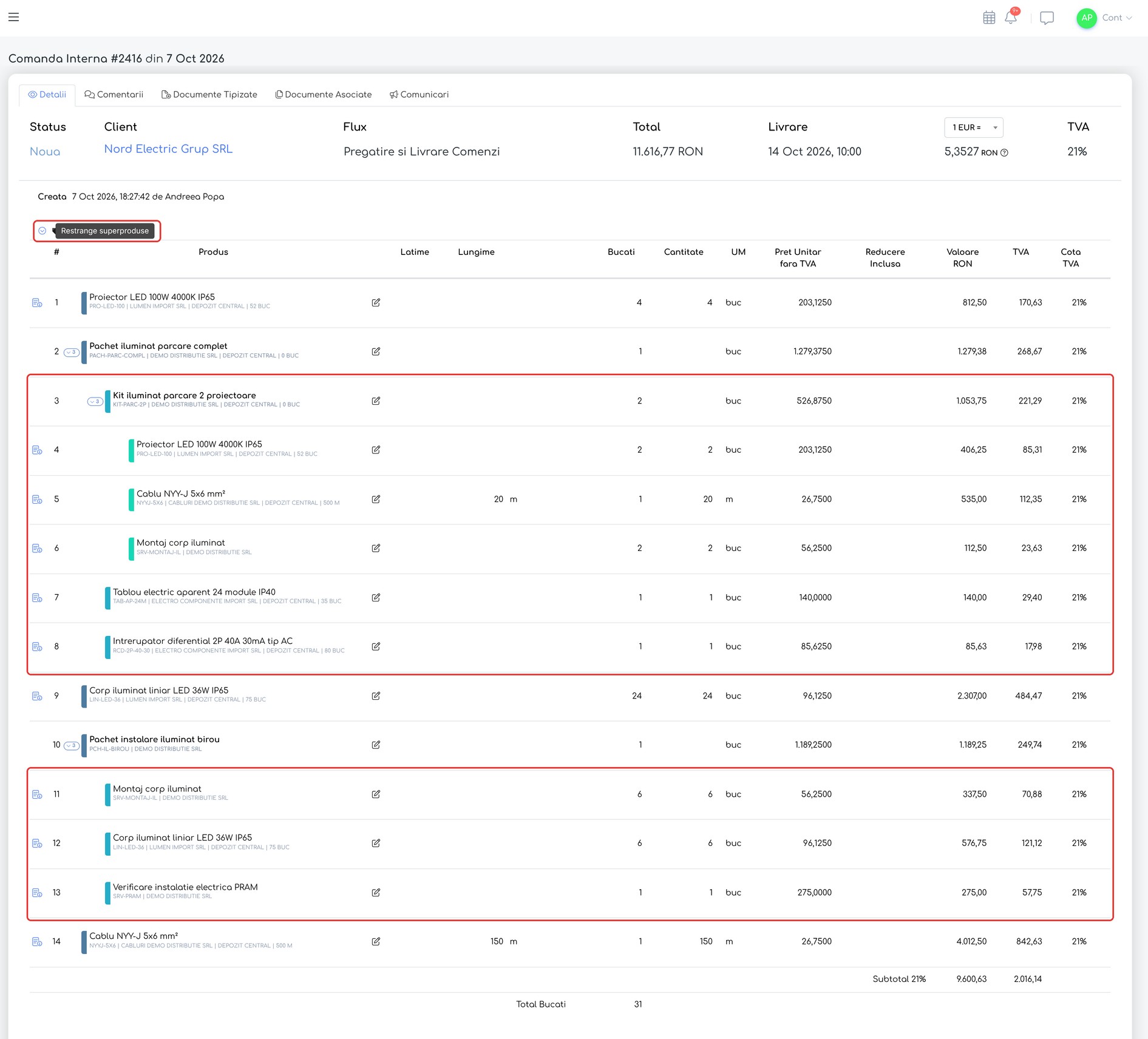The width and height of the screenshot is (1148, 1039).
Task: Click the Subtotal 21% label
Action: tap(899, 979)
